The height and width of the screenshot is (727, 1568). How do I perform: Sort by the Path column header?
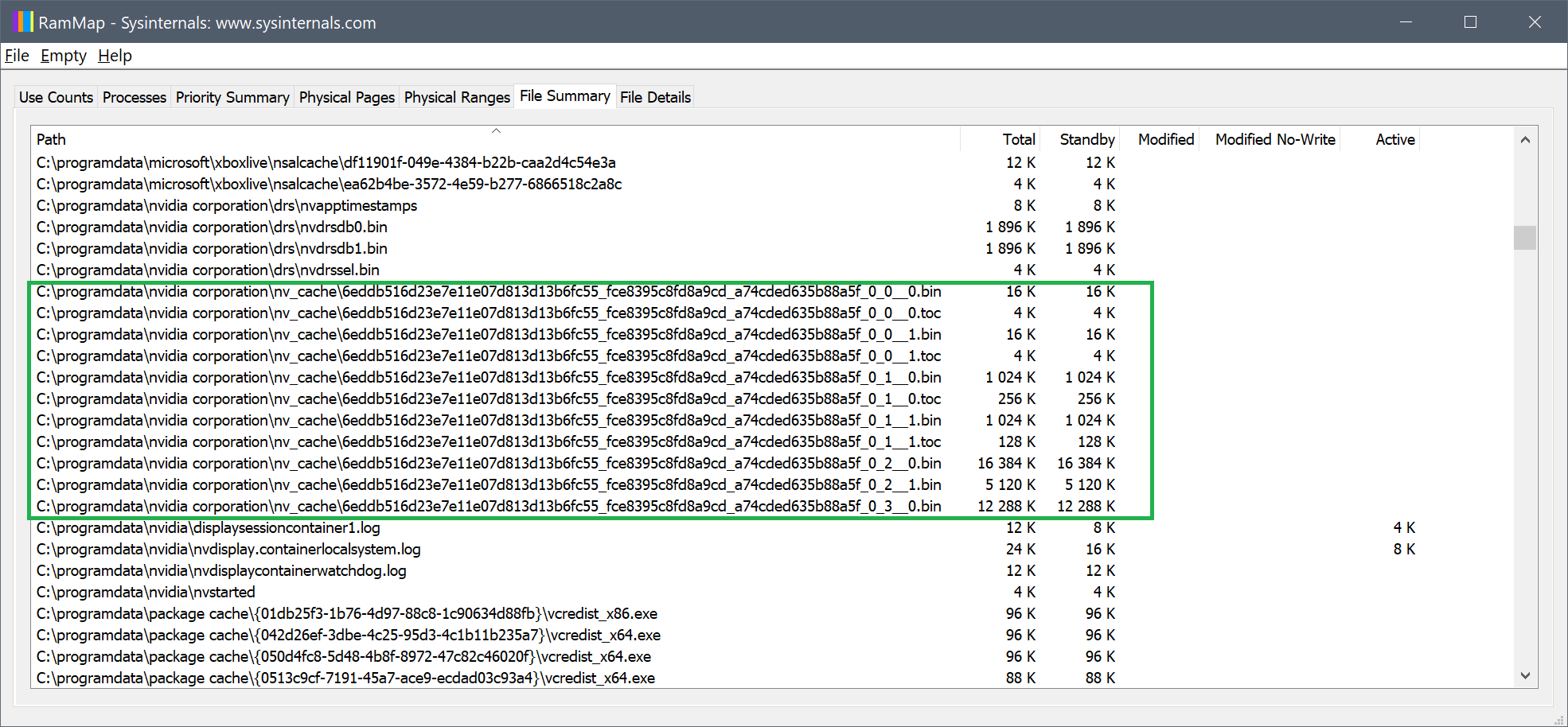(x=495, y=139)
